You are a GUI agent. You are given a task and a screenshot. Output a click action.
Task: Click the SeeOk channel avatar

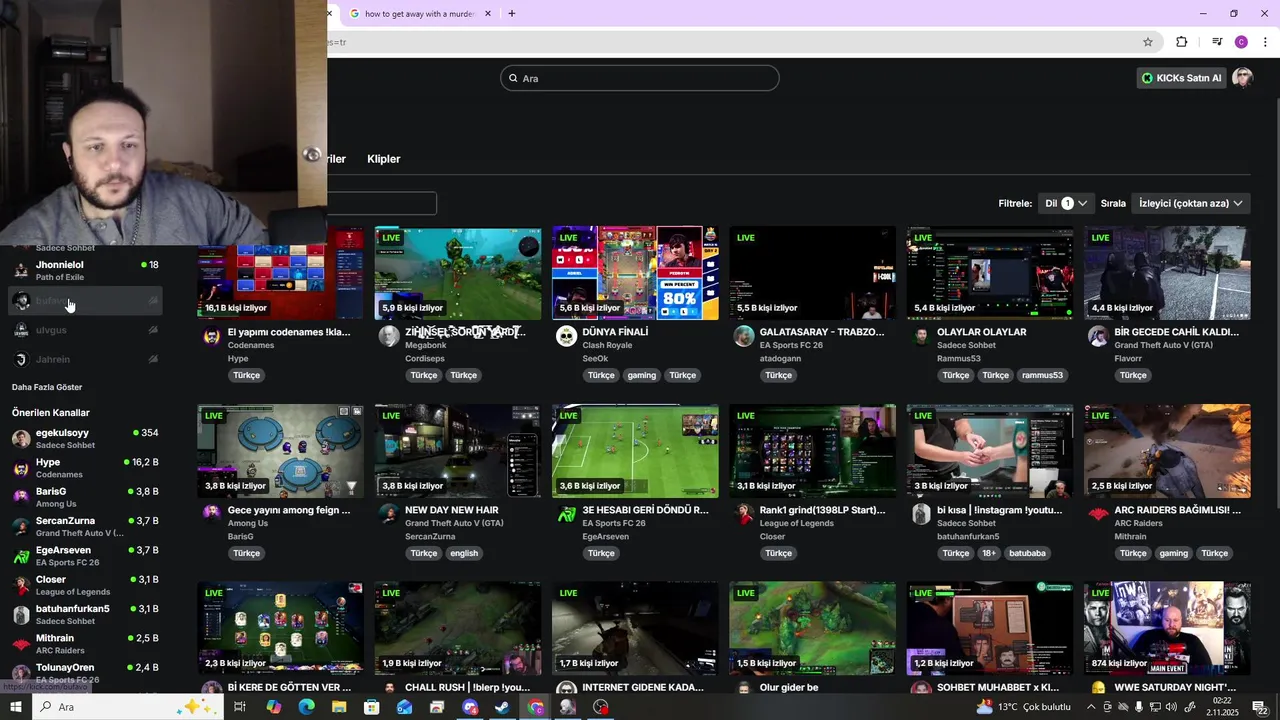[x=567, y=336]
